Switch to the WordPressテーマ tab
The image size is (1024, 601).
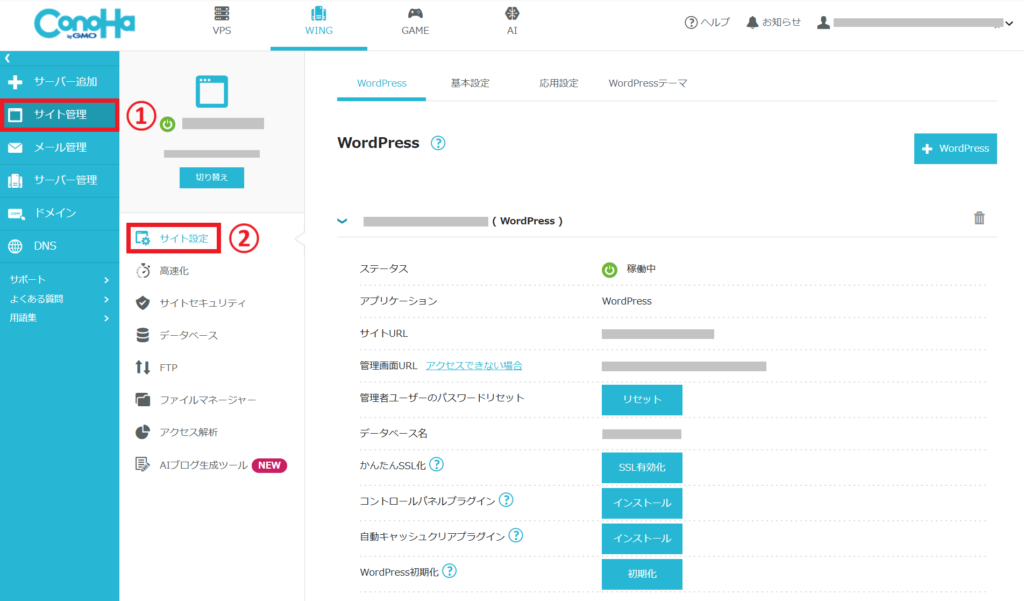[648, 84]
